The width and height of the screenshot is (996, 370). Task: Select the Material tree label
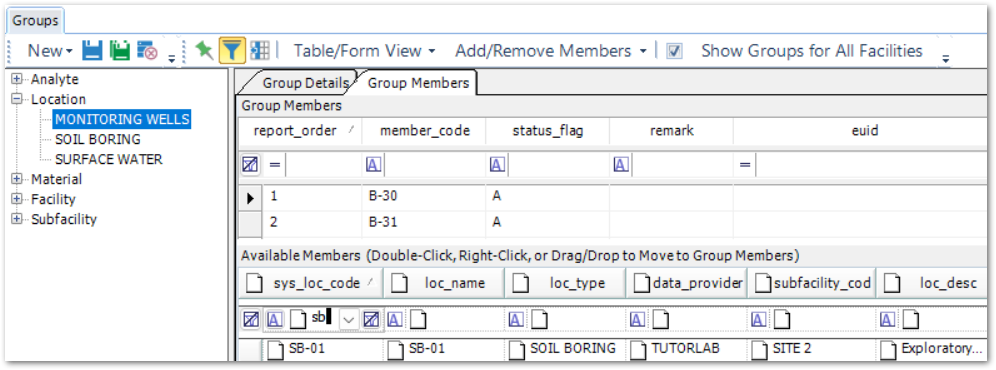point(57,179)
